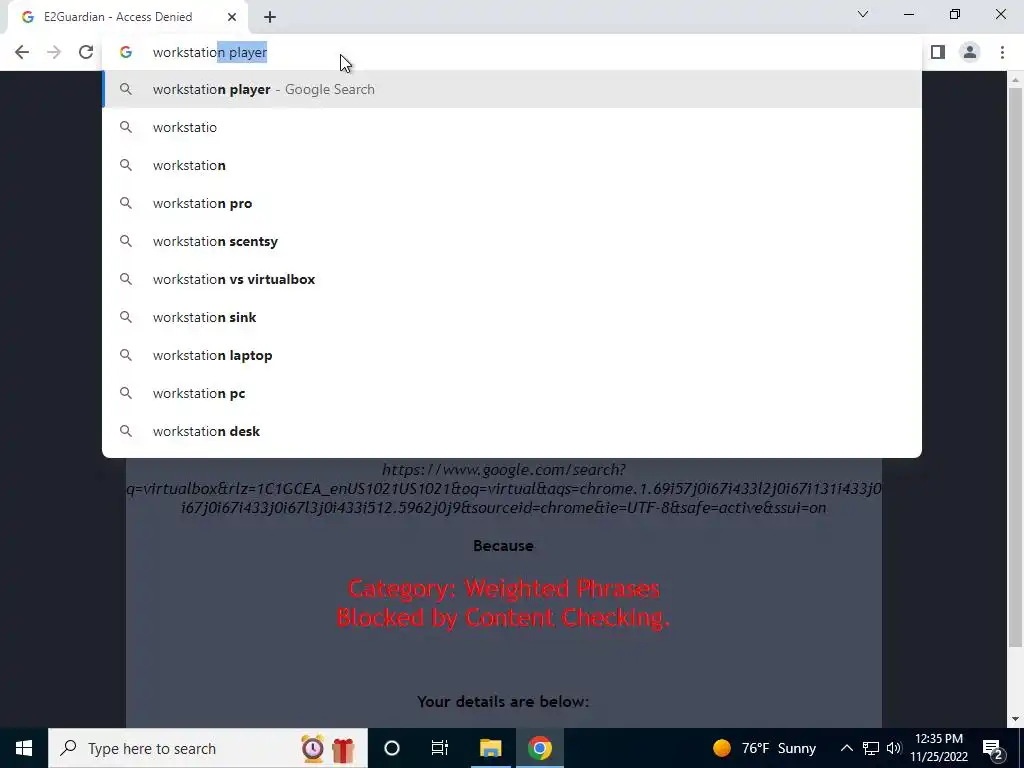The width and height of the screenshot is (1024, 768).
Task: Open the Chrome profile avatar menu
Action: coord(970,52)
